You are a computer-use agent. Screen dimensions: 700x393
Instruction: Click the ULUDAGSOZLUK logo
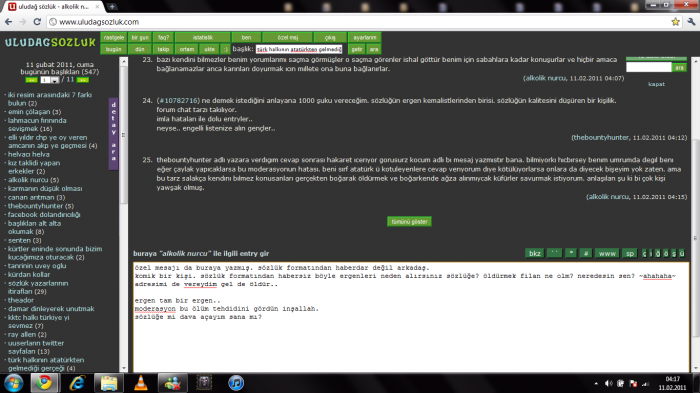pyautogui.click(x=50, y=42)
